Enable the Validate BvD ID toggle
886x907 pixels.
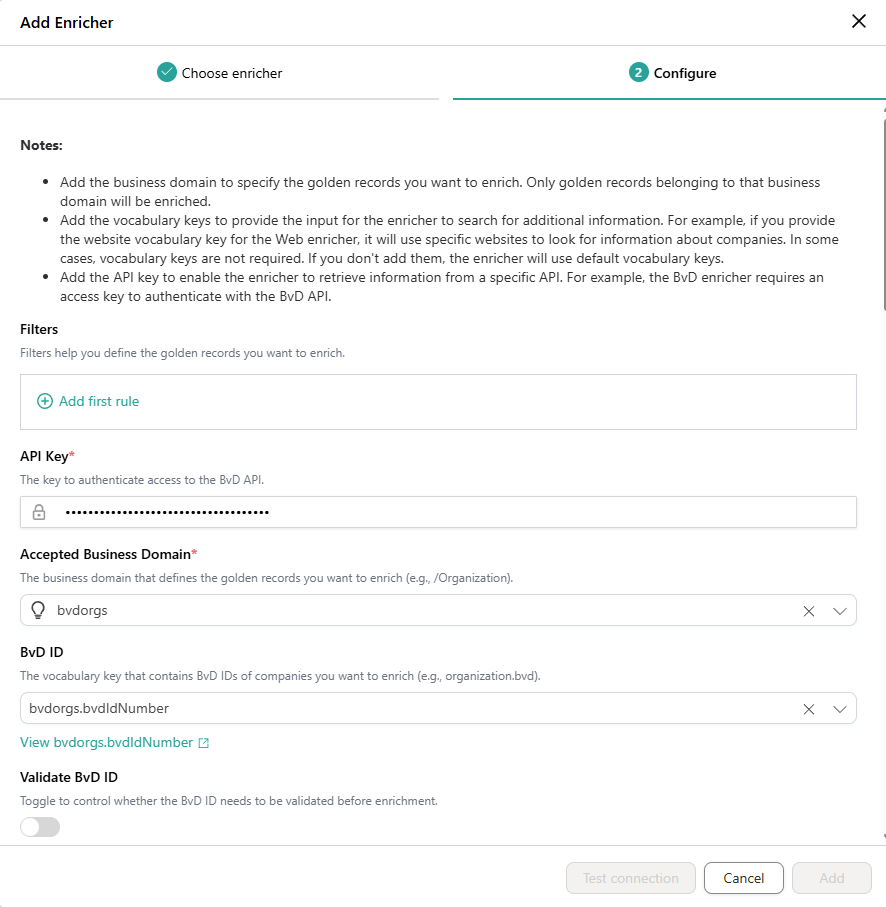pos(40,827)
